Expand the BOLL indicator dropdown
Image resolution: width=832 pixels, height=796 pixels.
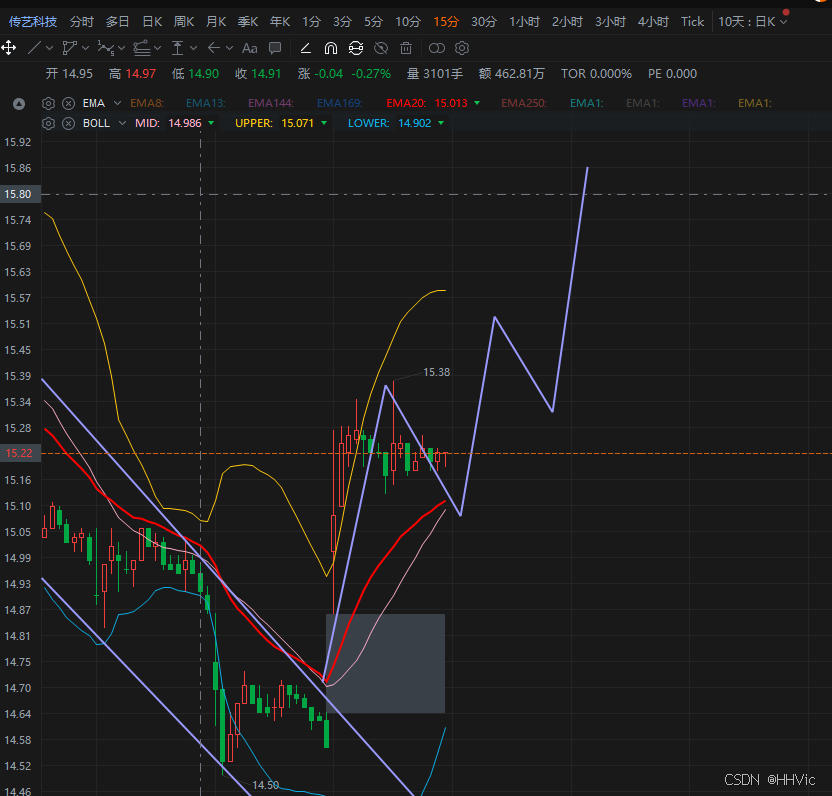pyautogui.click(x=123, y=123)
